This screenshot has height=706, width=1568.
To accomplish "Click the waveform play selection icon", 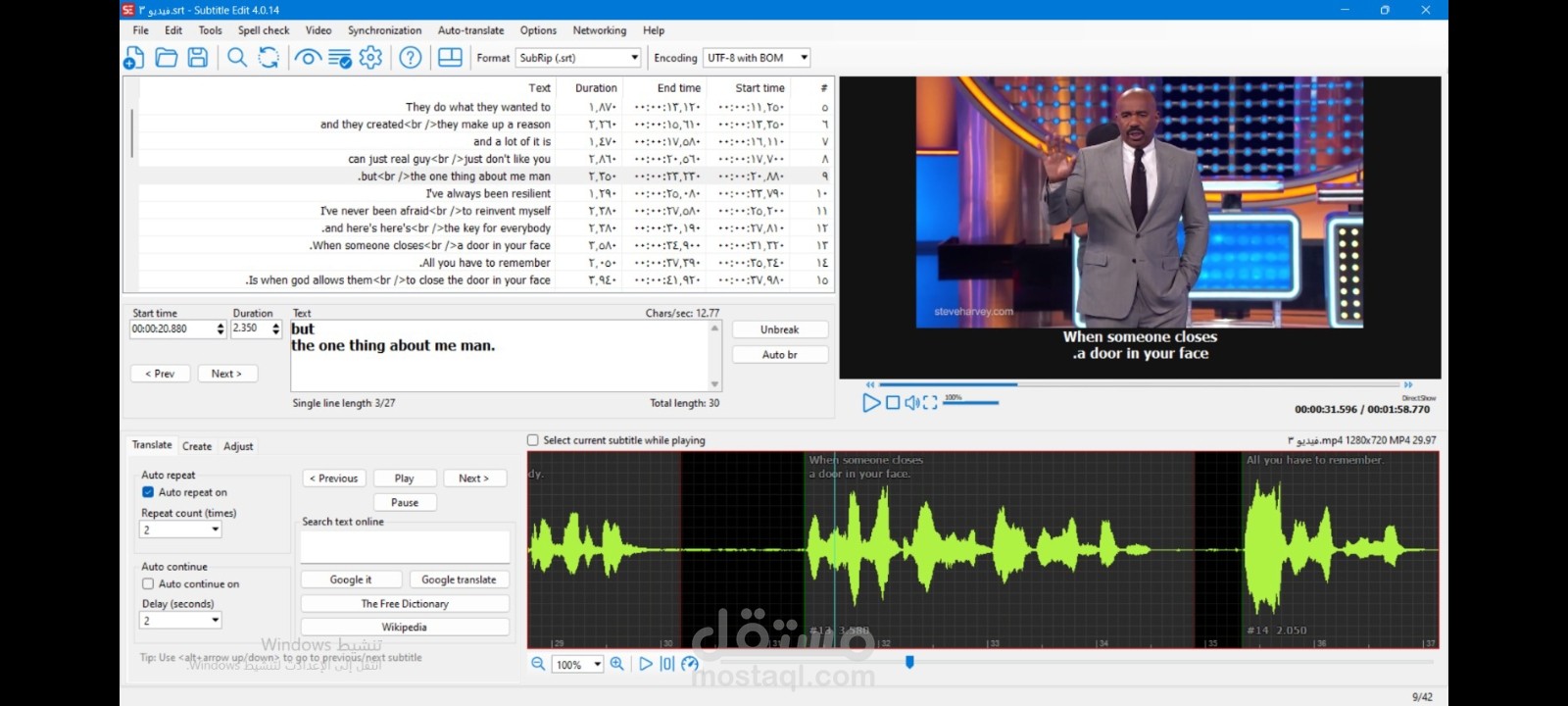I will coord(667,664).
